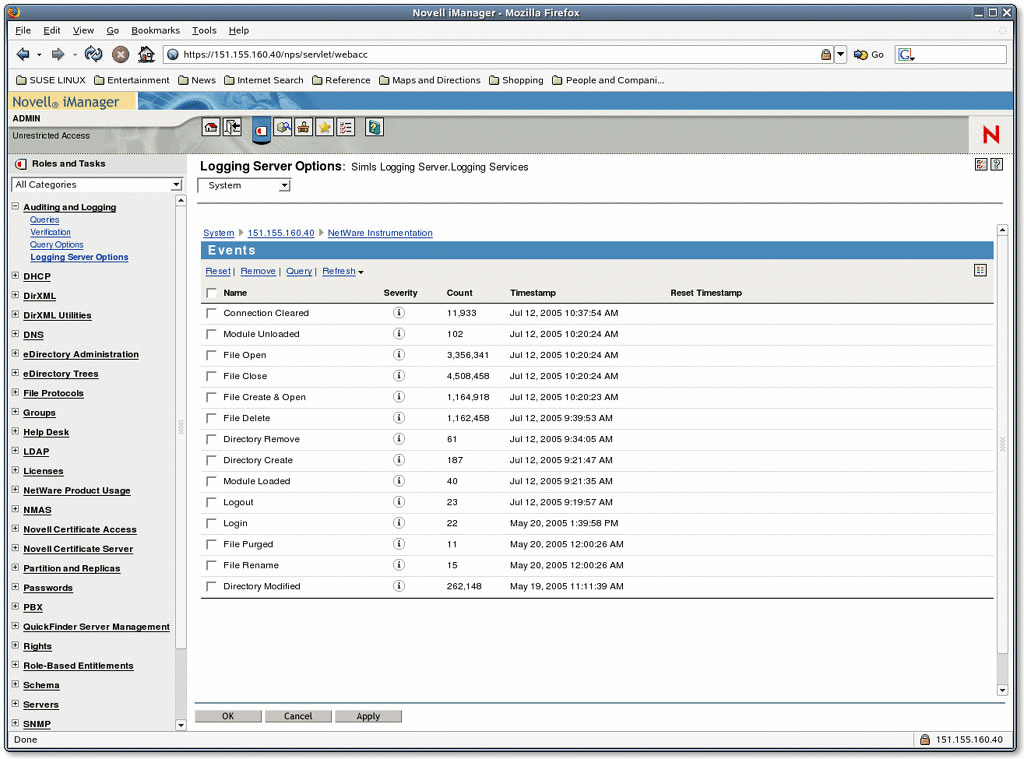Click the padlock icon in the address bar
Viewport: 1024px width, 759px height.
(826, 55)
